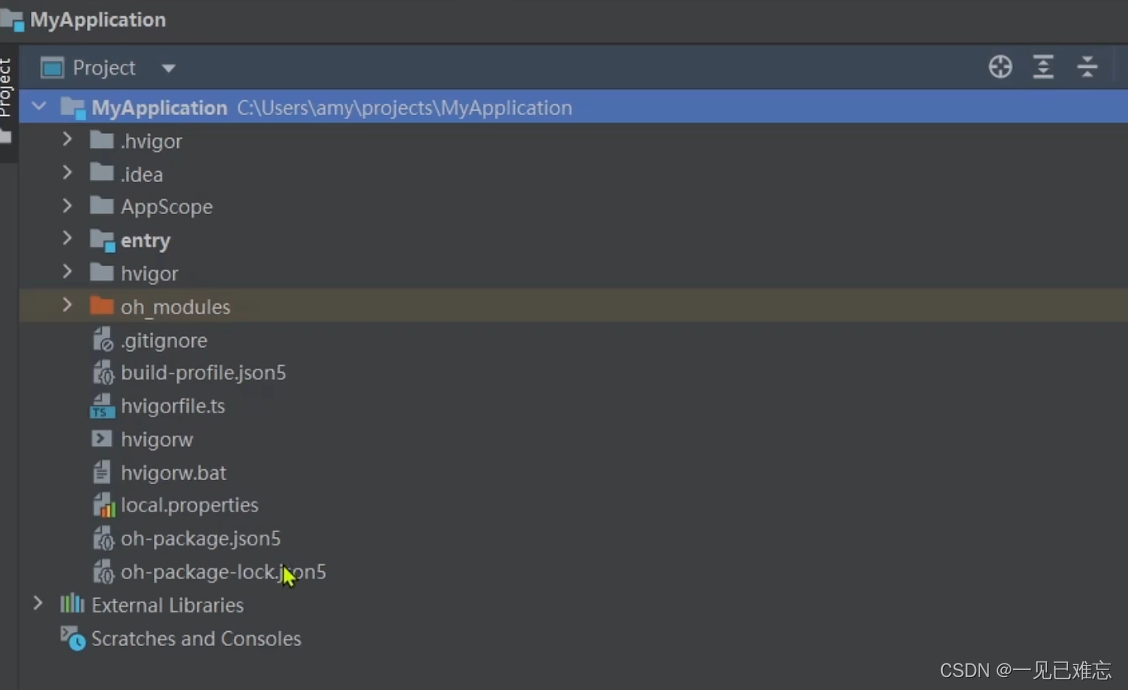Image resolution: width=1128 pixels, height=690 pixels.
Task: Open the Project view dropdown arrow
Action: [168, 68]
